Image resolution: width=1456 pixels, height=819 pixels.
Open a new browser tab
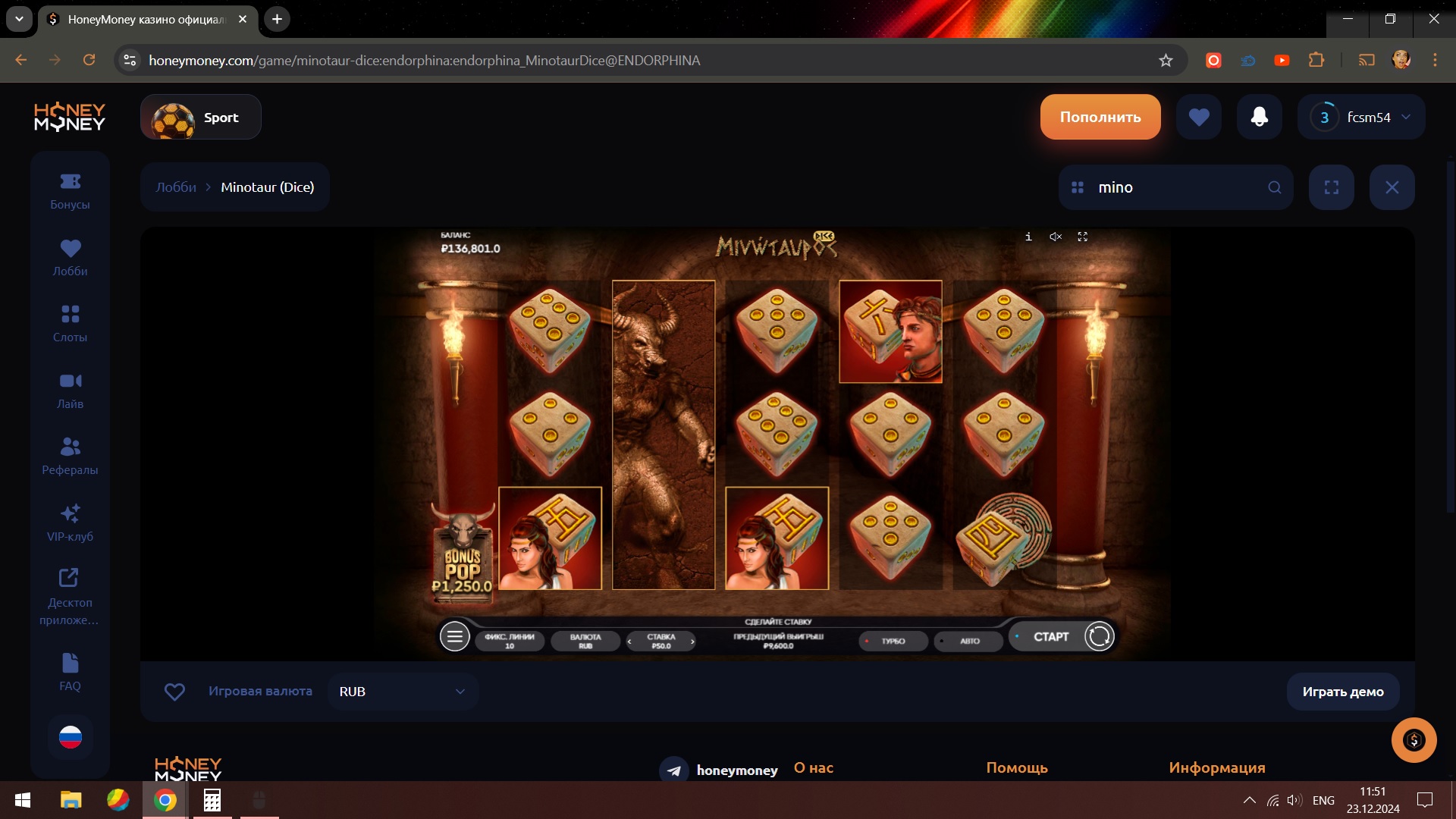coord(277,19)
